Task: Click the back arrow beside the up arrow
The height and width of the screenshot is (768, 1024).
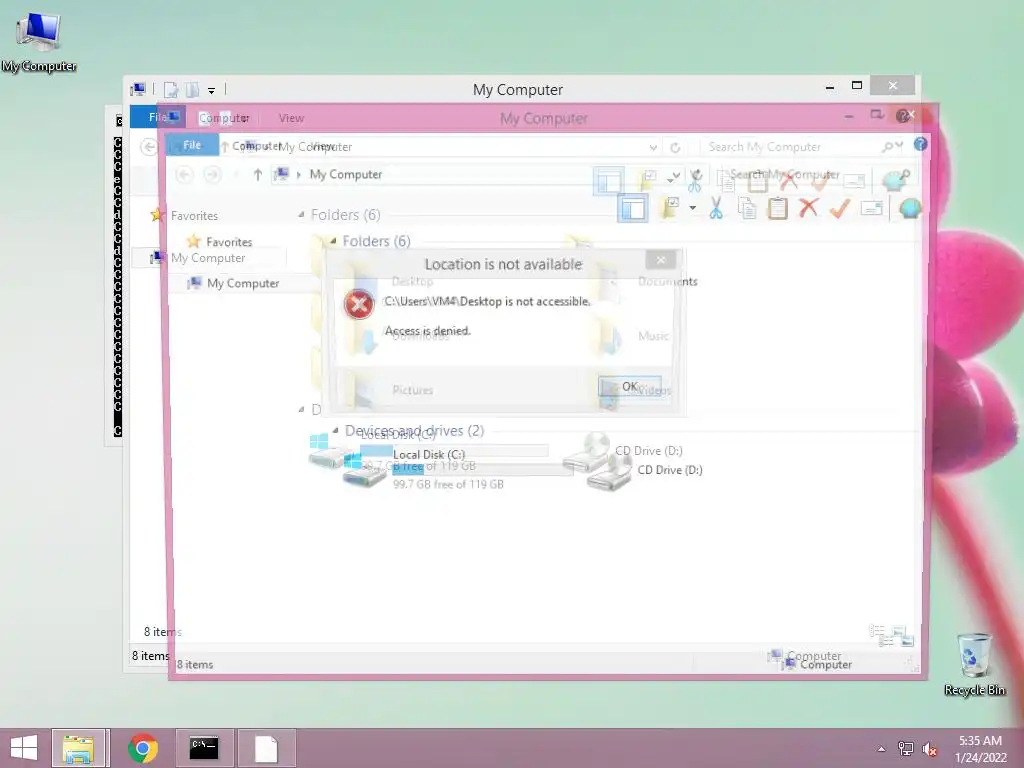Action: point(185,174)
